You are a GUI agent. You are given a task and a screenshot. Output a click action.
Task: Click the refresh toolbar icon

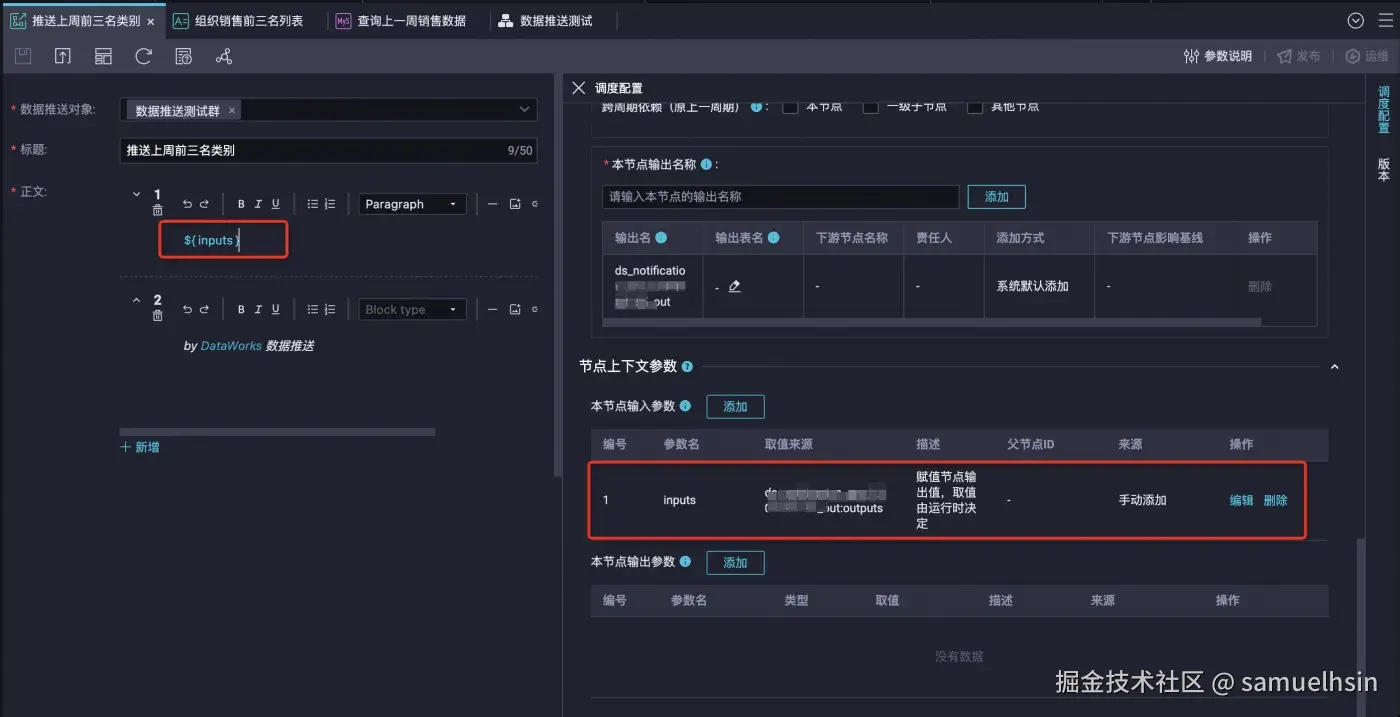click(143, 57)
